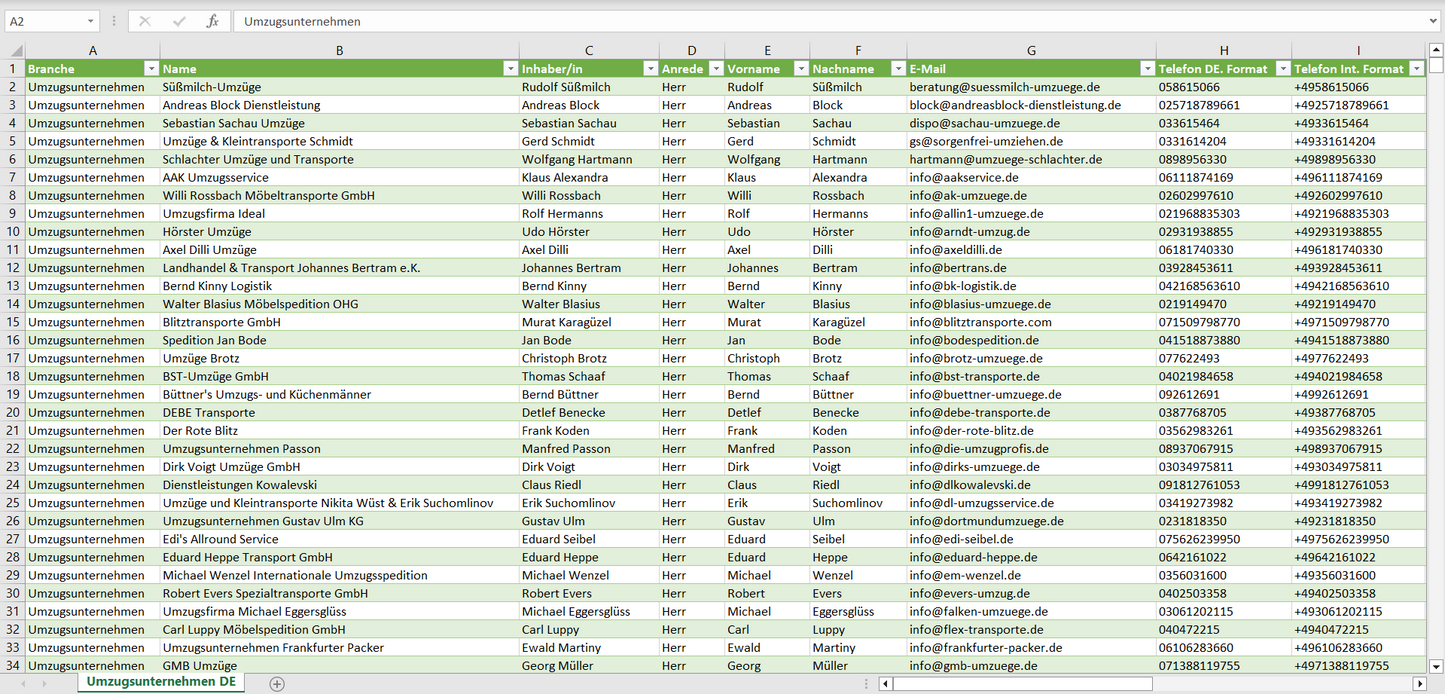
Task: Click the Cancel X icon in formula bar
Action: click(x=145, y=21)
